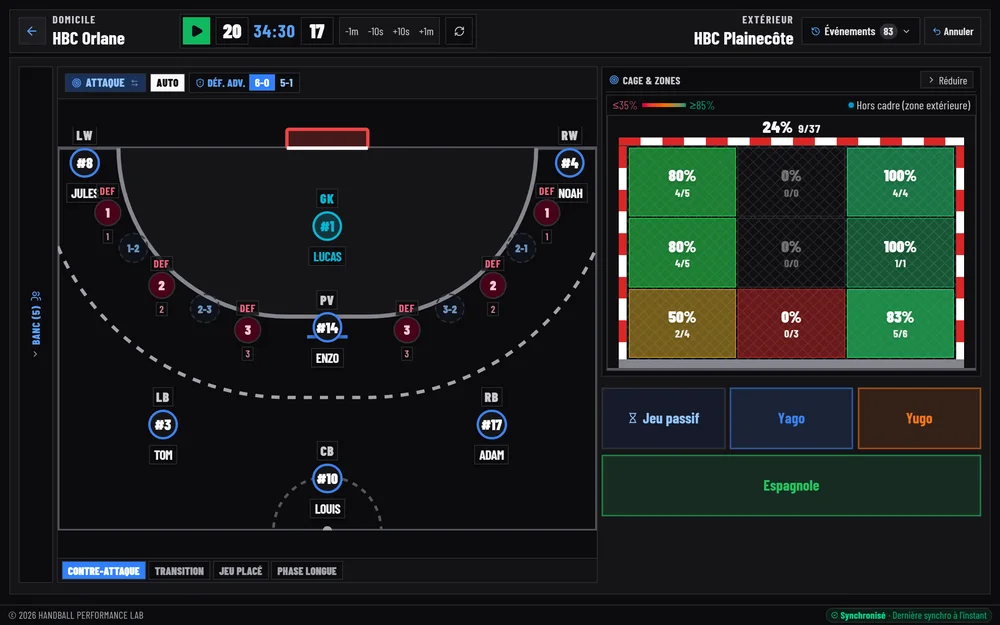This screenshot has height=625, width=1000.
Task: Select left wing player #8 Jules
Action: 85,163
